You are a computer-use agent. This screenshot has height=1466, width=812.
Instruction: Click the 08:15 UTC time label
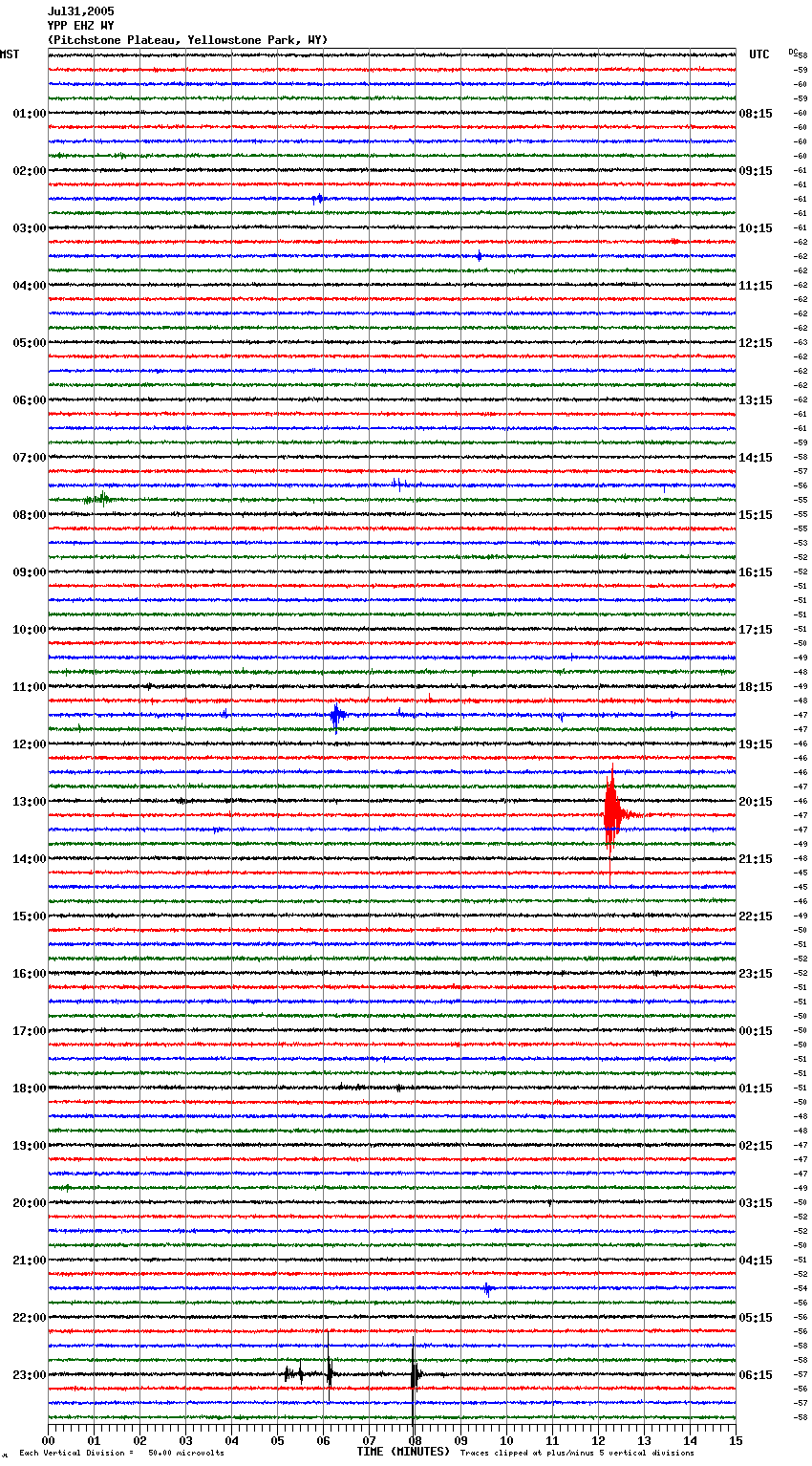click(x=756, y=114)
